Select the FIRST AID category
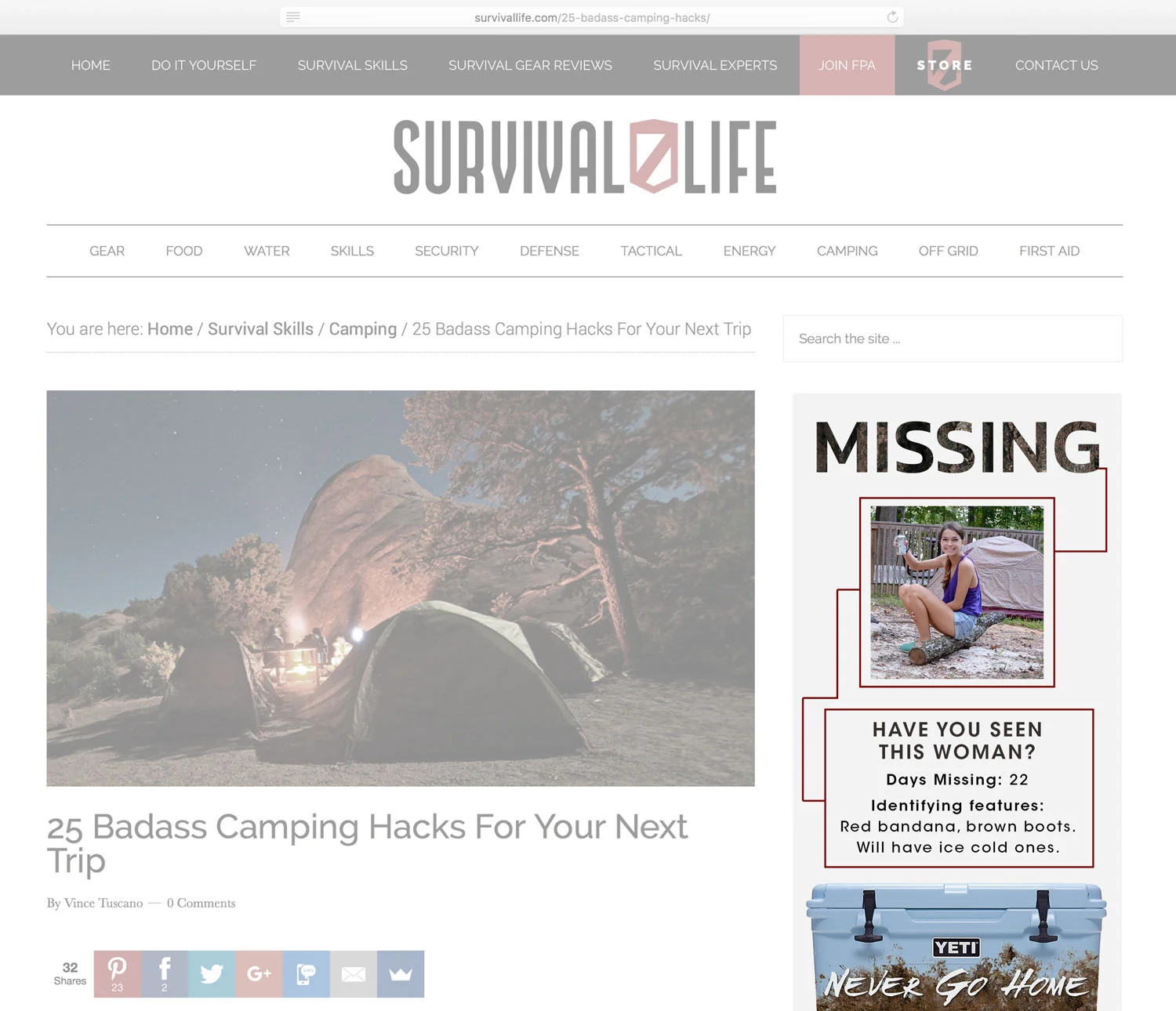The width and height of the screenshot is (1176, 1011). 1049,251
